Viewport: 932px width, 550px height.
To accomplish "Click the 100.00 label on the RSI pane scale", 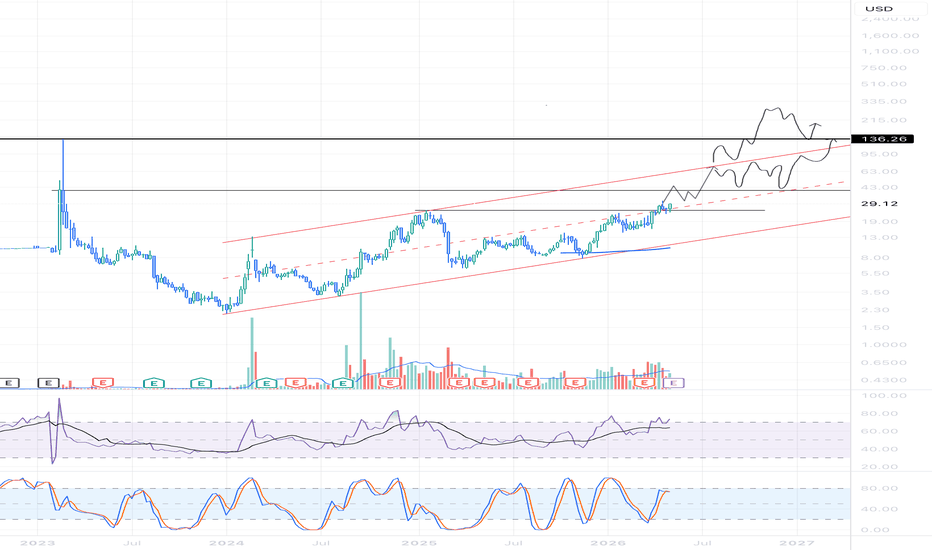I will click(882, 395).
